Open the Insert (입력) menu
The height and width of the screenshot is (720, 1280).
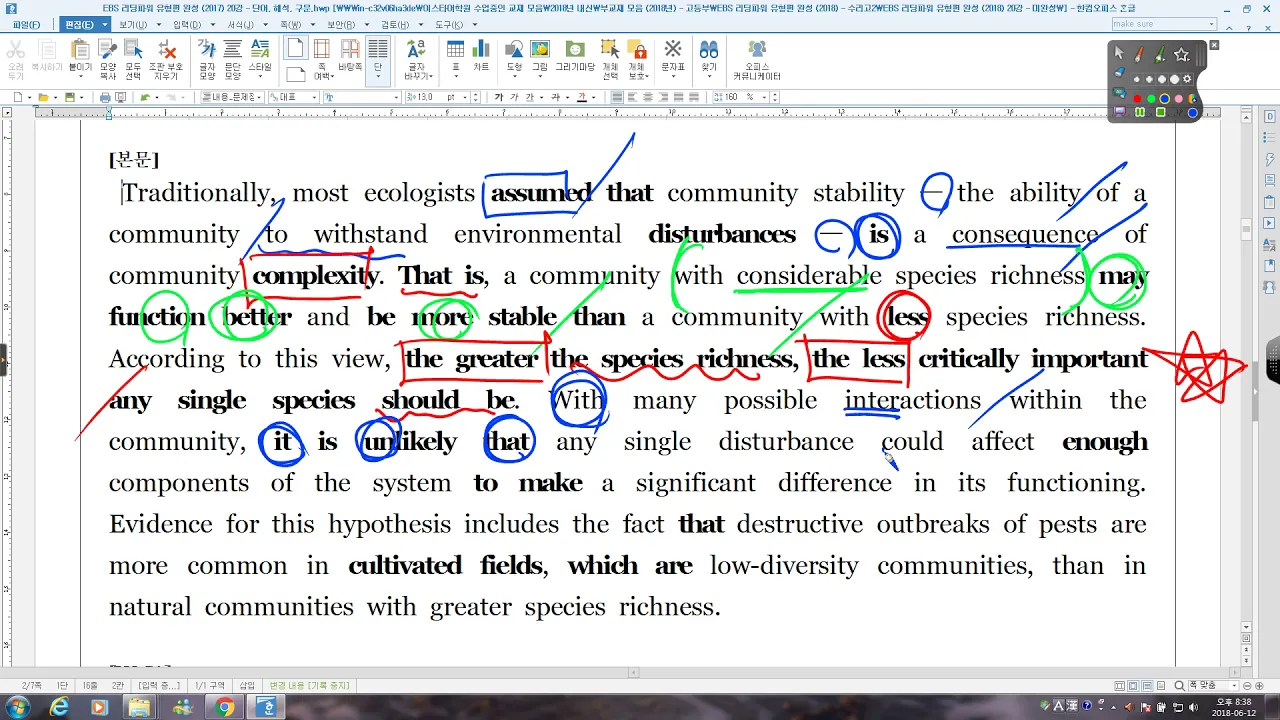click(x=186, y=24)
